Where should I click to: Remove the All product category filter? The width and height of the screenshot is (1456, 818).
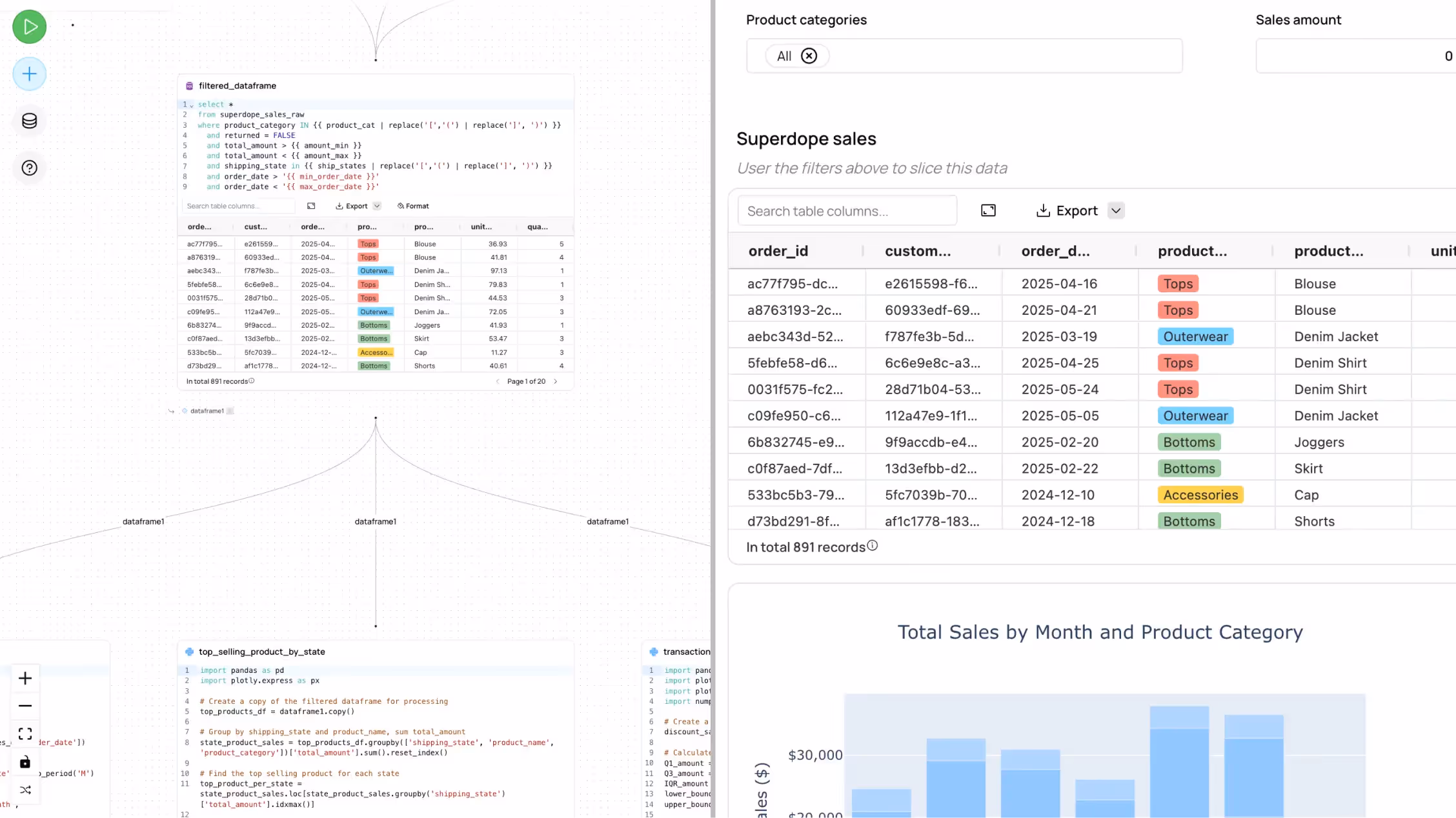(809, 56)
